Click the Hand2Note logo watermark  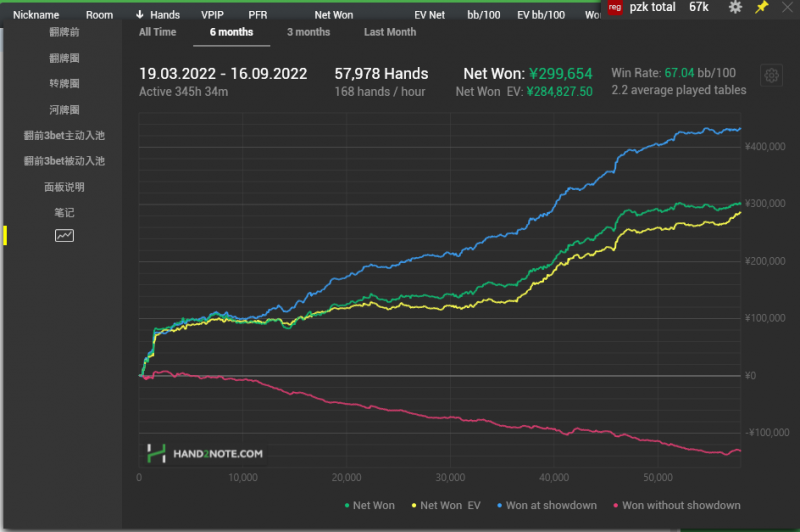206,453
